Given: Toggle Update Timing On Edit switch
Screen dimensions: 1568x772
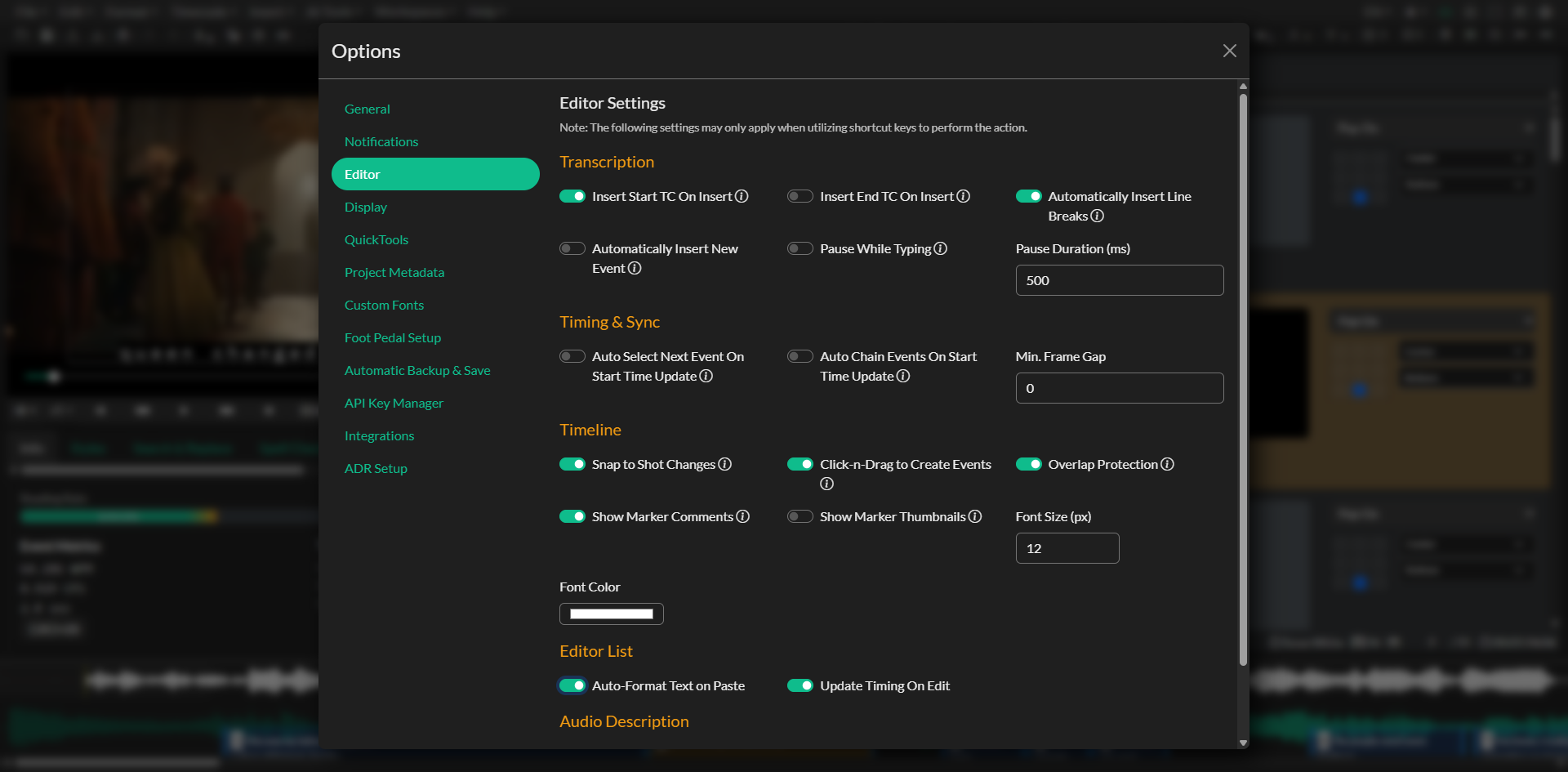Looking at the screenshot, I should [800, 685].
